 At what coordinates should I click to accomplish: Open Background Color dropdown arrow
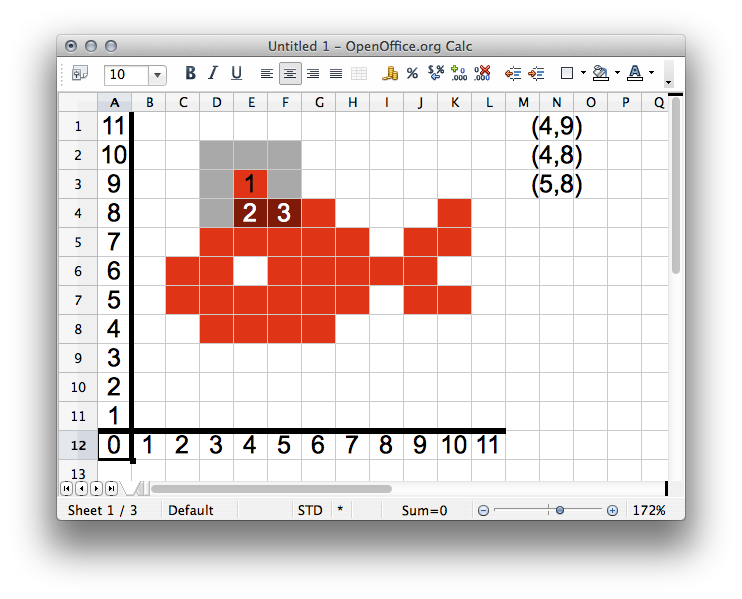[x=617, y=73]
